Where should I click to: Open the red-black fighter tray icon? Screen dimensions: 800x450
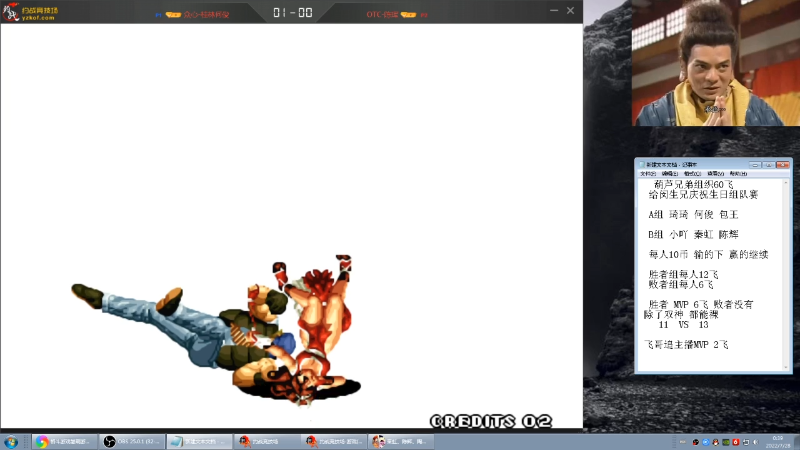pos(696,442)
